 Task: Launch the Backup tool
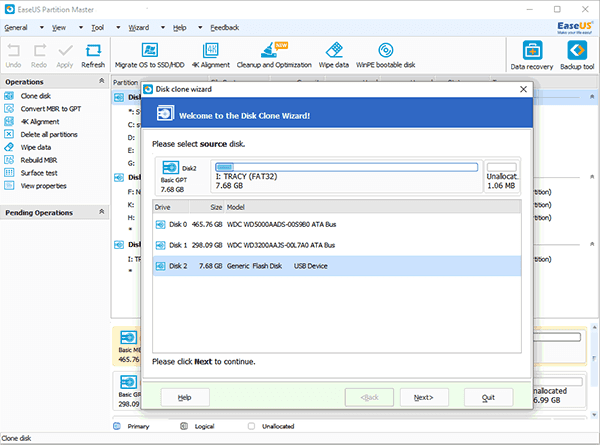[x=574, y=52]
